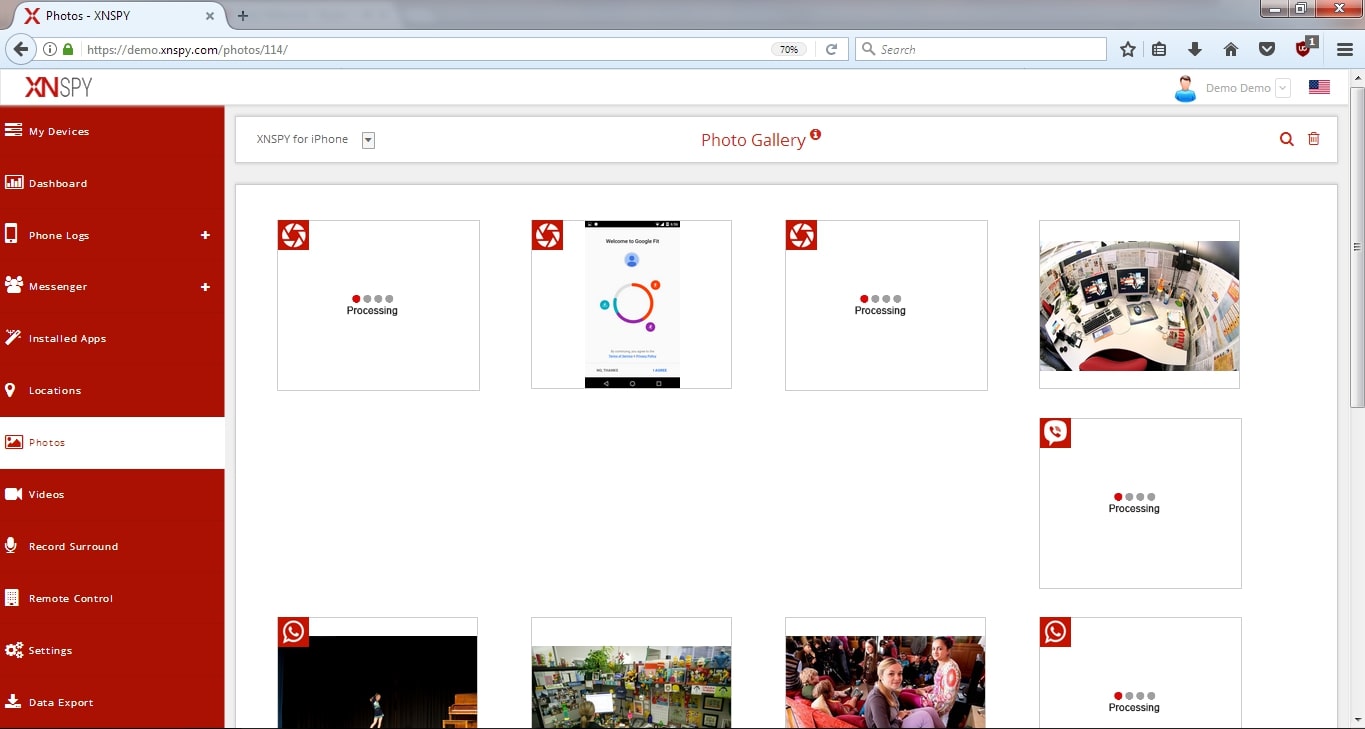Click the Installed Apps wand icon
1365x729 pixels.
click(13, 337)
